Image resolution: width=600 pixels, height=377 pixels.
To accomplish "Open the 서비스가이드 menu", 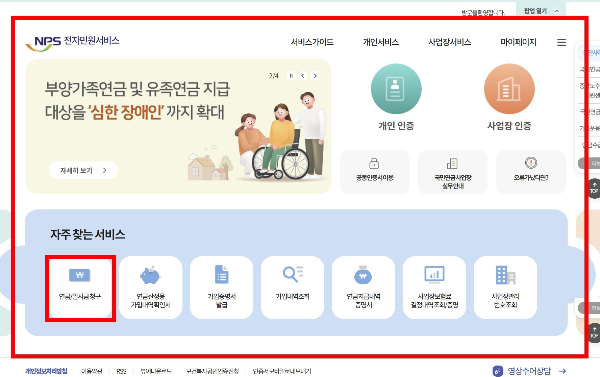I will pos(312,42).
